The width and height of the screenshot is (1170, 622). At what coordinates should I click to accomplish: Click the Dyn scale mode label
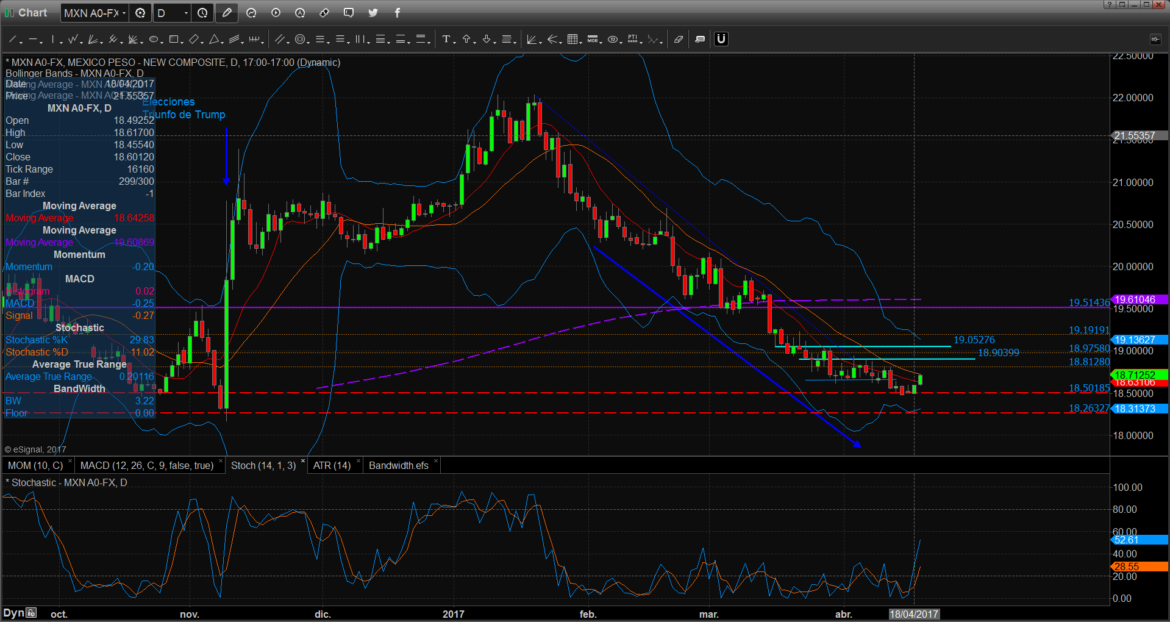[x=13, y=613]
